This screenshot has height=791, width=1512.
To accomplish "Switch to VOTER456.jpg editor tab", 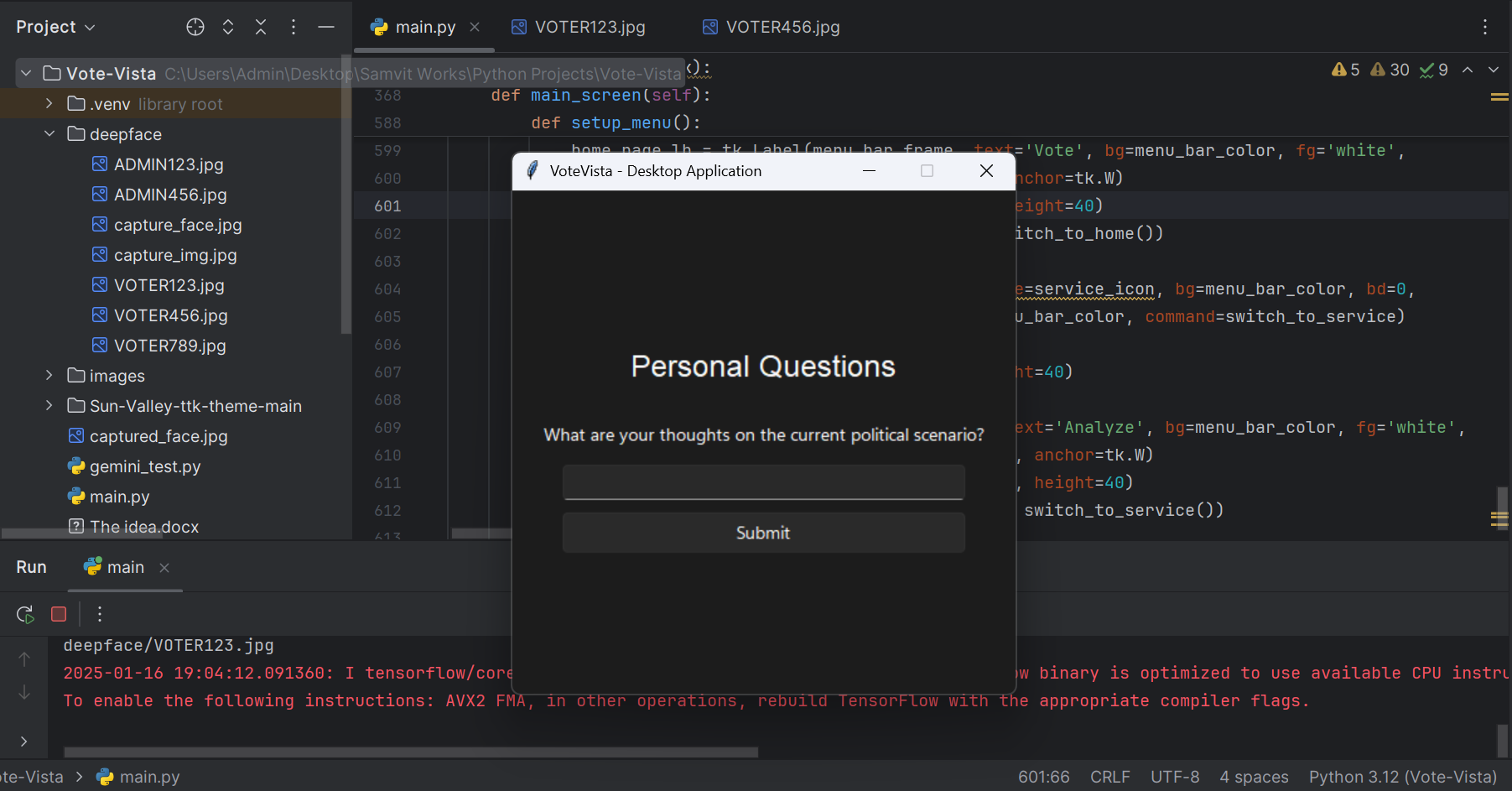I will pos(771,27).
